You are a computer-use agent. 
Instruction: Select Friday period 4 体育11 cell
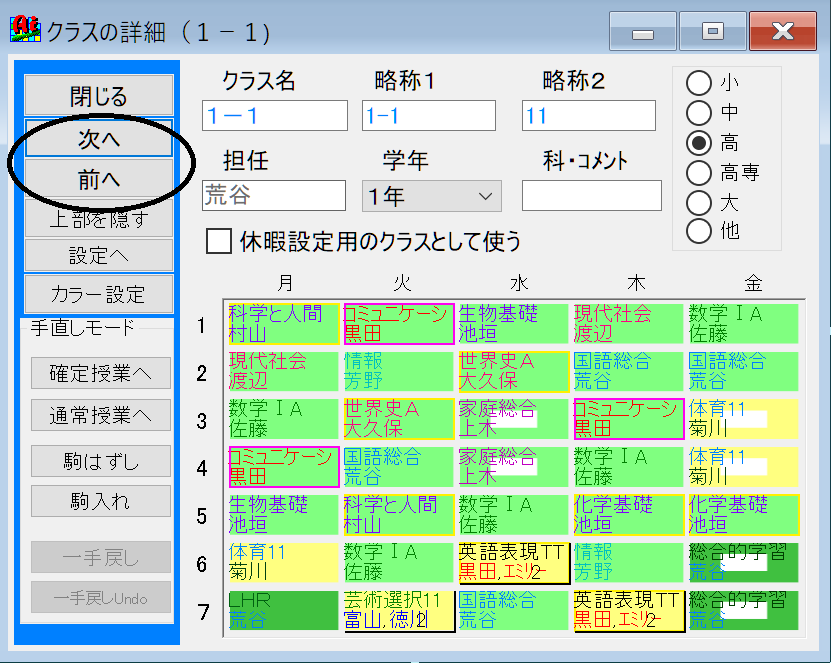(744, 467)
